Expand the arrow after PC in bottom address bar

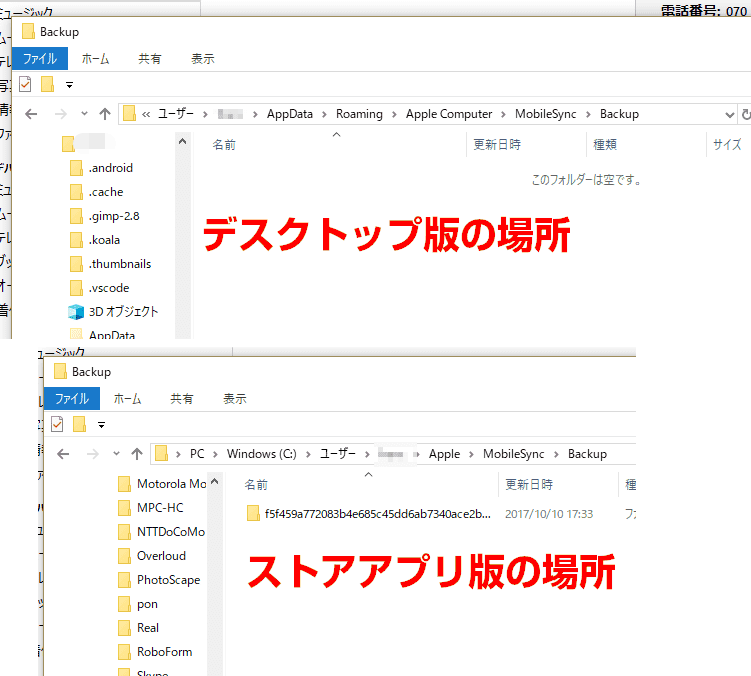216,454
